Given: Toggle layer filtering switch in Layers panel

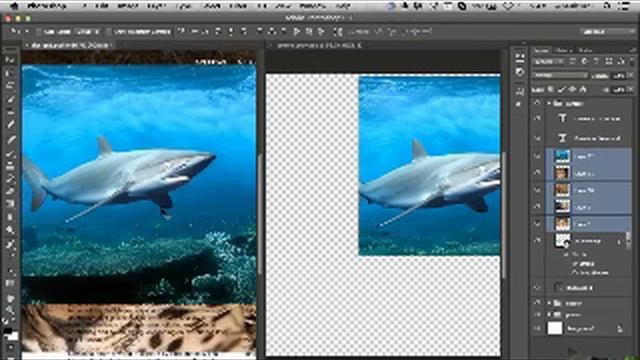Looking at the screenshot, I should [632, 62].
